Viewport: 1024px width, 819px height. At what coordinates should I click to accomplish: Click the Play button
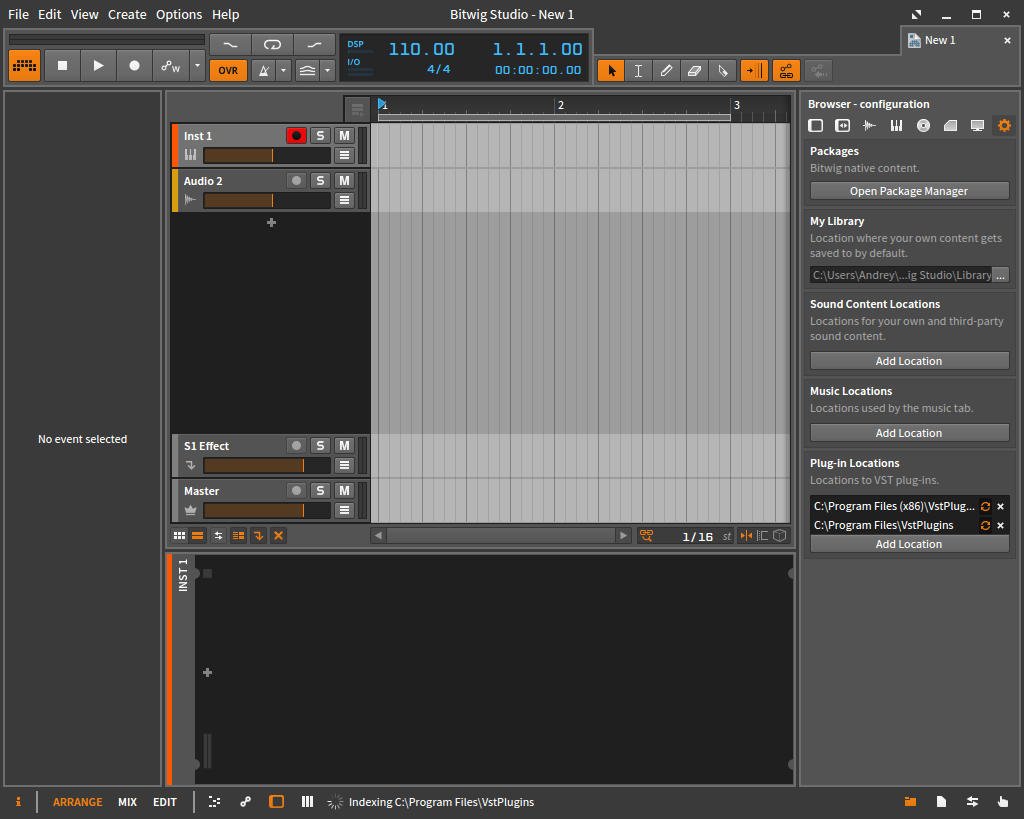click(98, 66)
